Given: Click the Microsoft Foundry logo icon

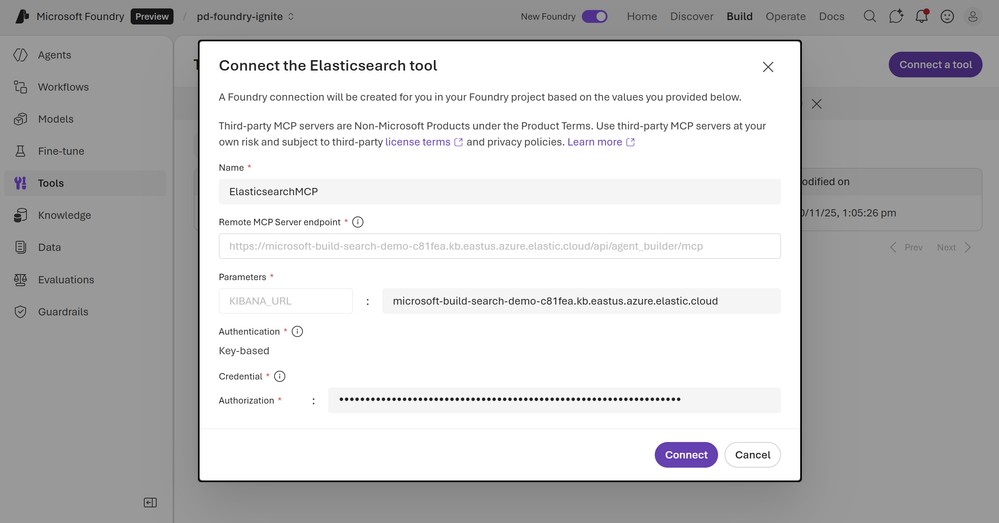Looking at the screenshot, I should click(22, 17).
